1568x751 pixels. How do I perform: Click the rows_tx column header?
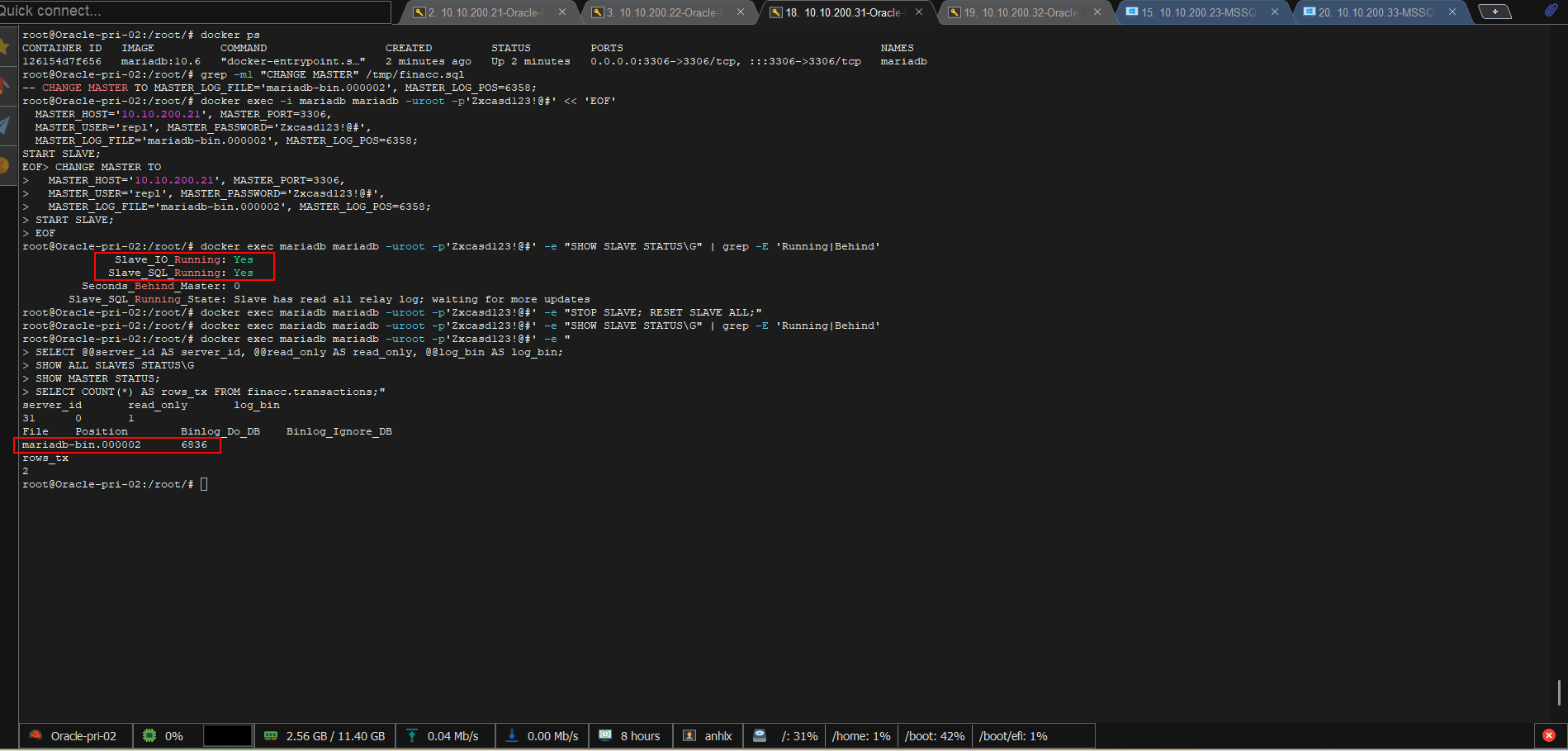(45, 458)
